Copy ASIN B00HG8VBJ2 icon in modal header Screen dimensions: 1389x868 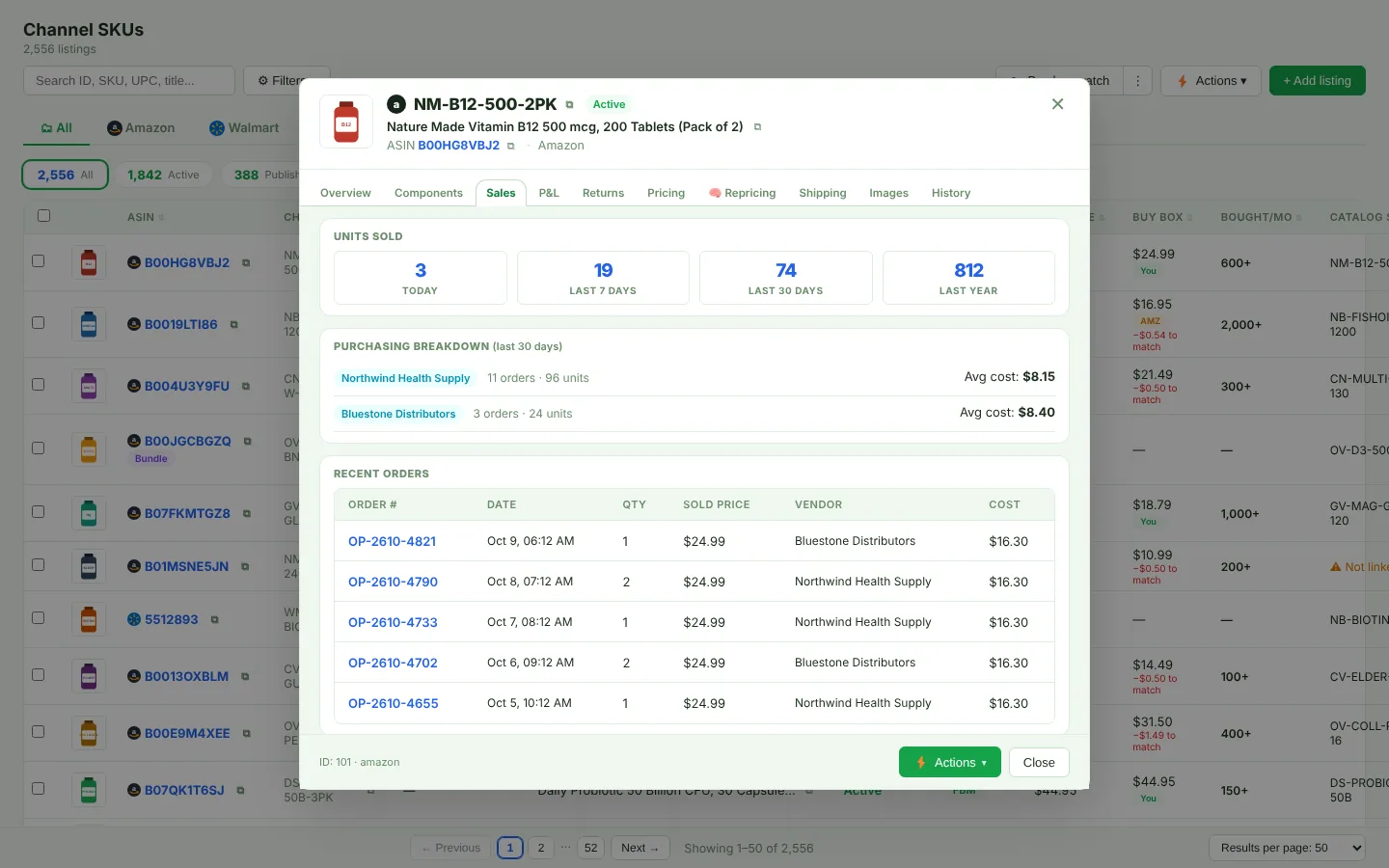tap(511, 146)
